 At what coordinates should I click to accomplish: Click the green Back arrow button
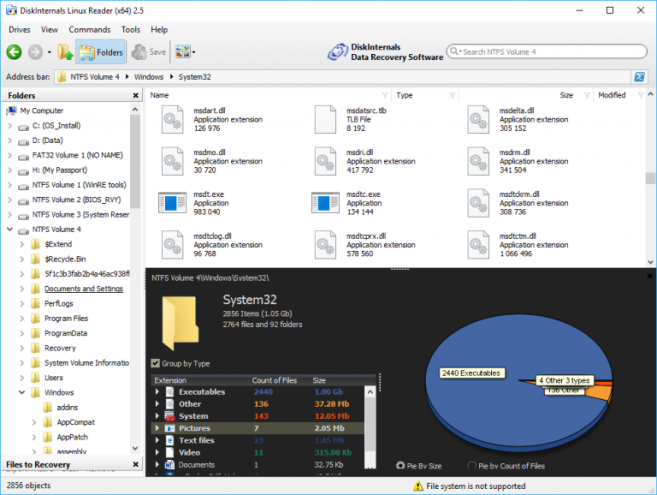tap(14, 52)
